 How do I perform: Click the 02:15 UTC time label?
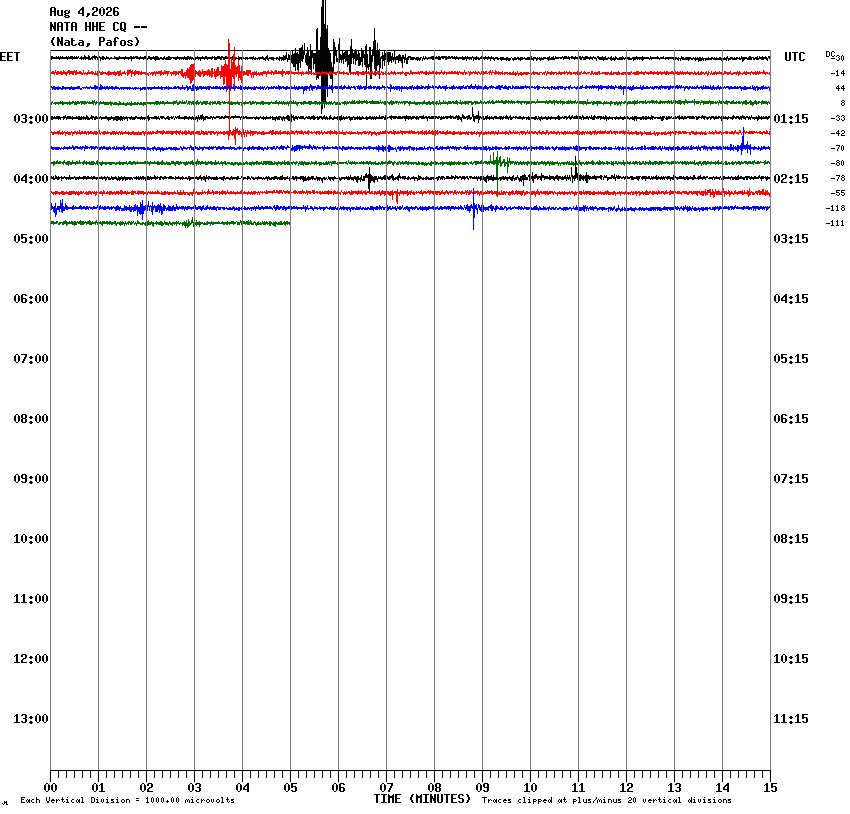click(791, 179)
